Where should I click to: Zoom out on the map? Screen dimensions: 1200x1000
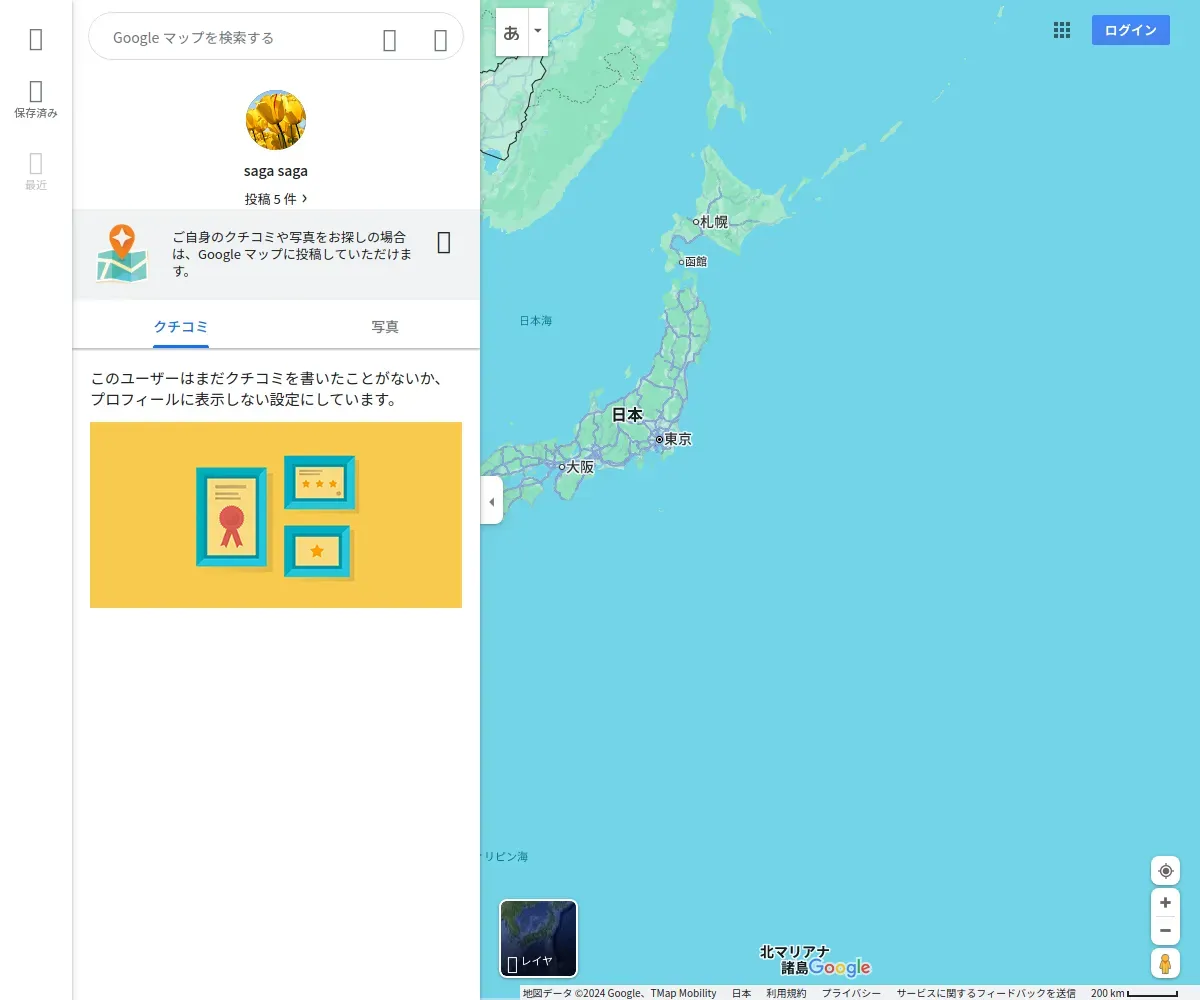tap(1165, 931)
